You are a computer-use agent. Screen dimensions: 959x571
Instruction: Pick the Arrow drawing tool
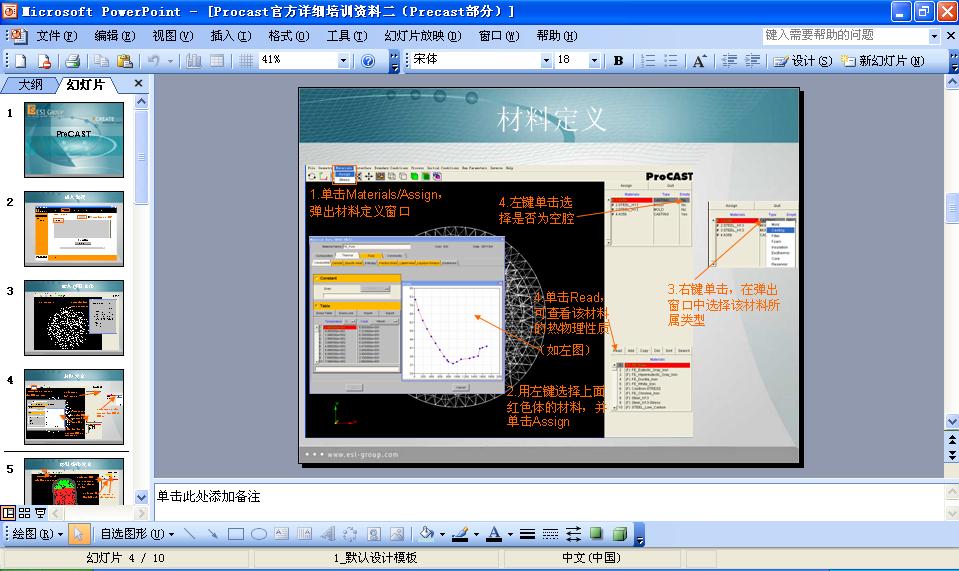tap(212, 534)
